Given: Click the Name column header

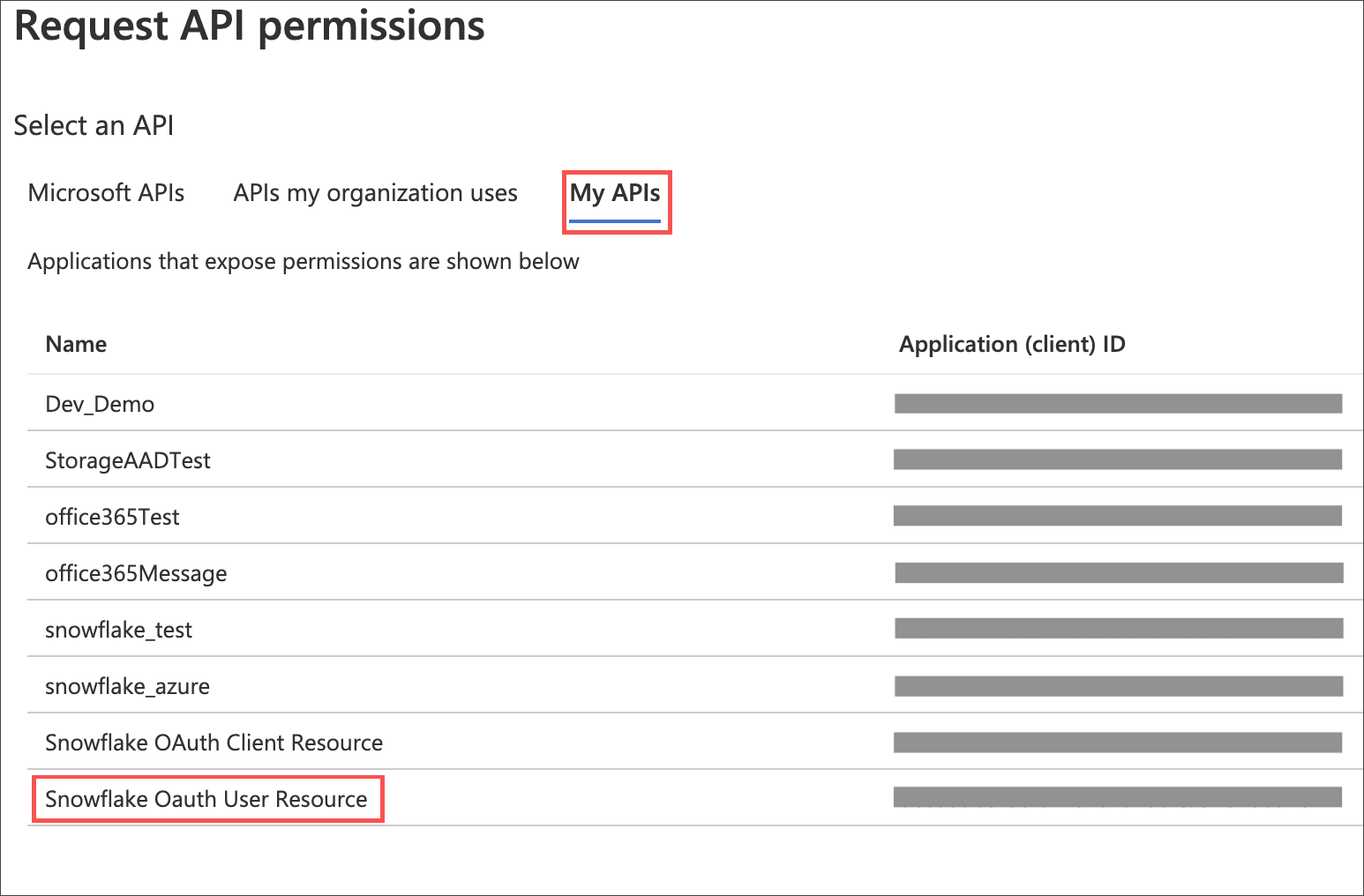Looking at the screenshot, I should point(76,344).
